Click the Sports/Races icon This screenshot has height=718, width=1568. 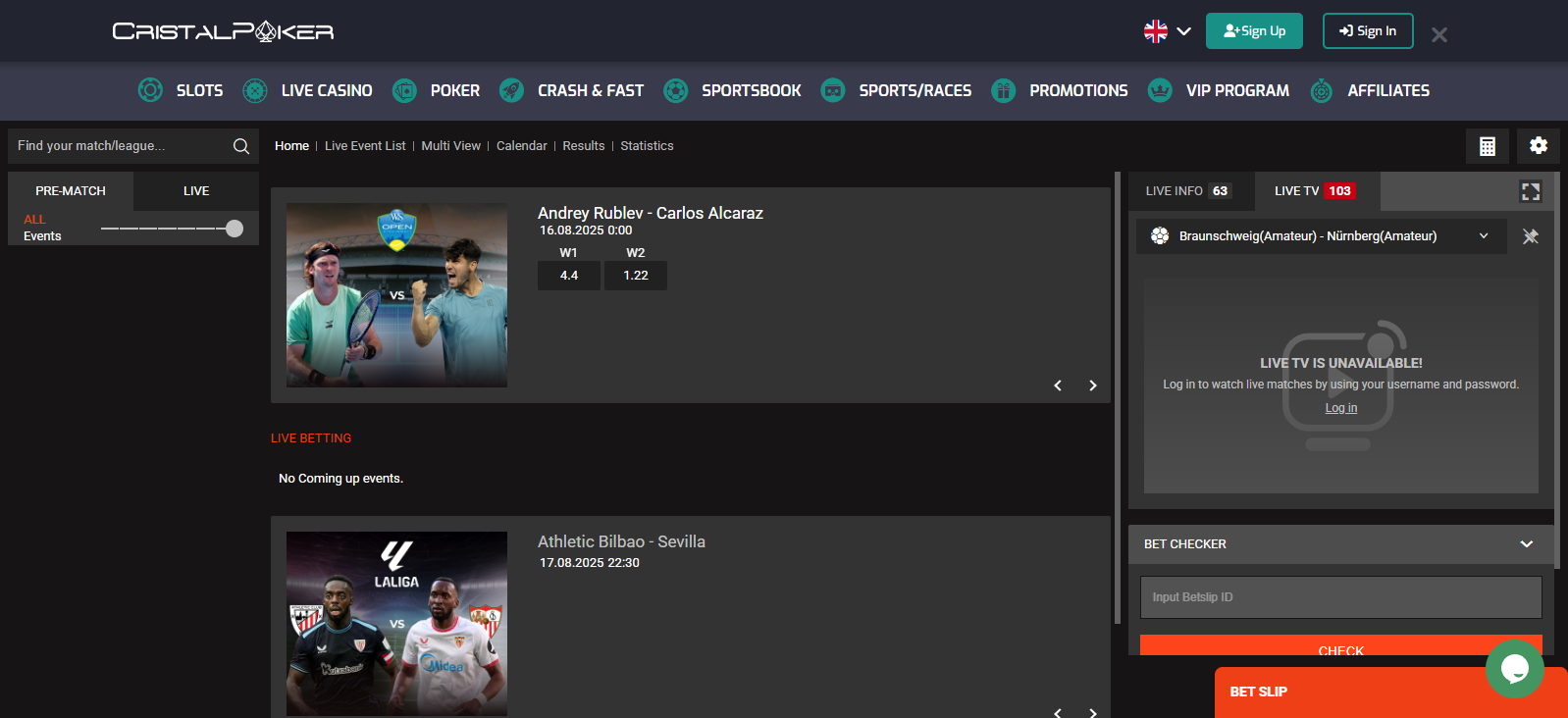(x=833, y=90)
